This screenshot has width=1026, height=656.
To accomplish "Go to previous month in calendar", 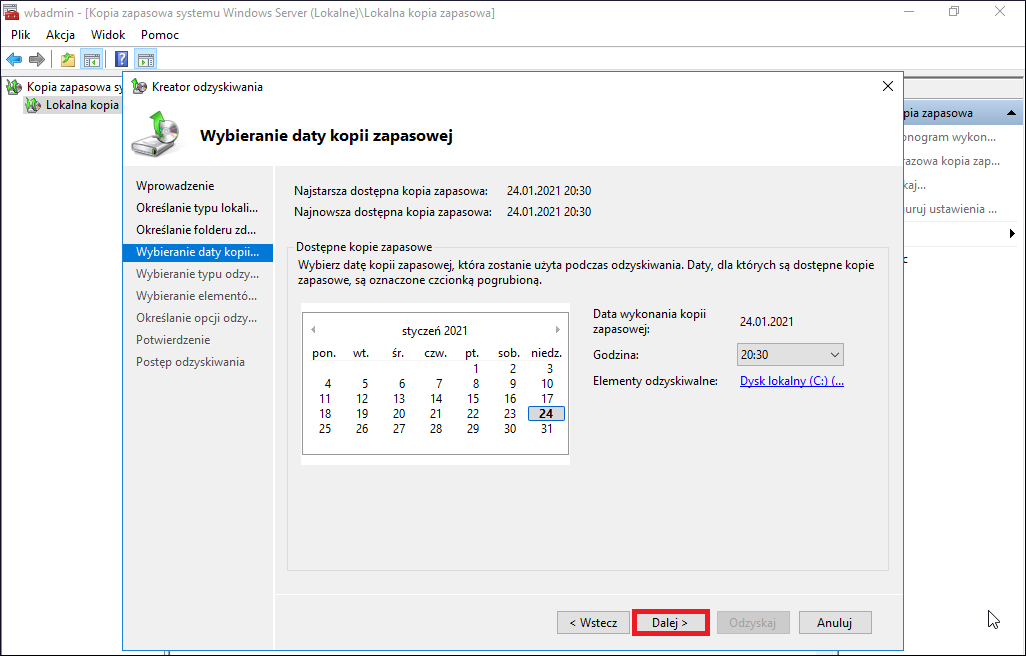I will pyautogui.click(x=313, y=330).
